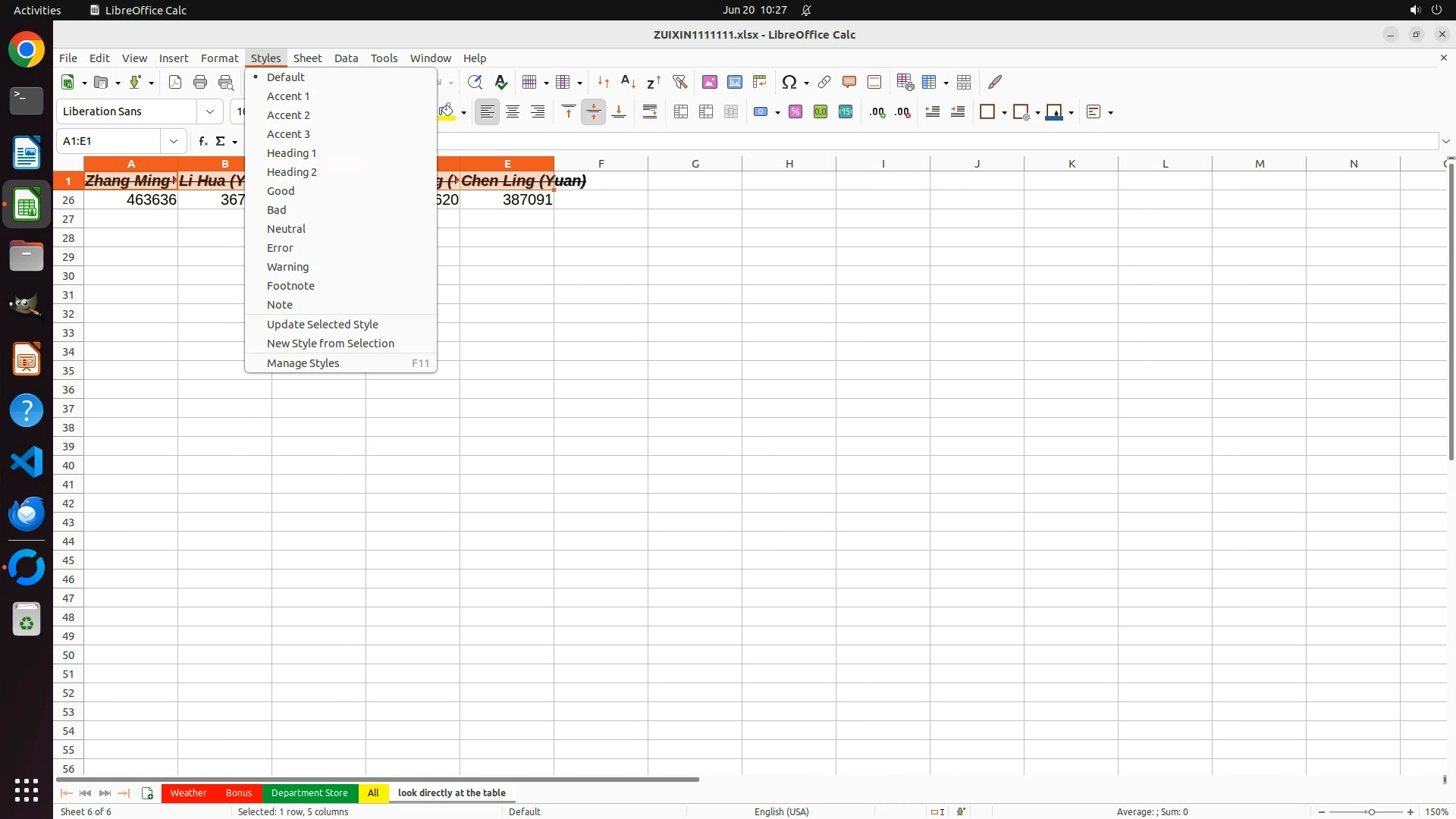Screen dimensions: 1456x819
Task: Click New Style from Selection
Action: click(330, 344)
